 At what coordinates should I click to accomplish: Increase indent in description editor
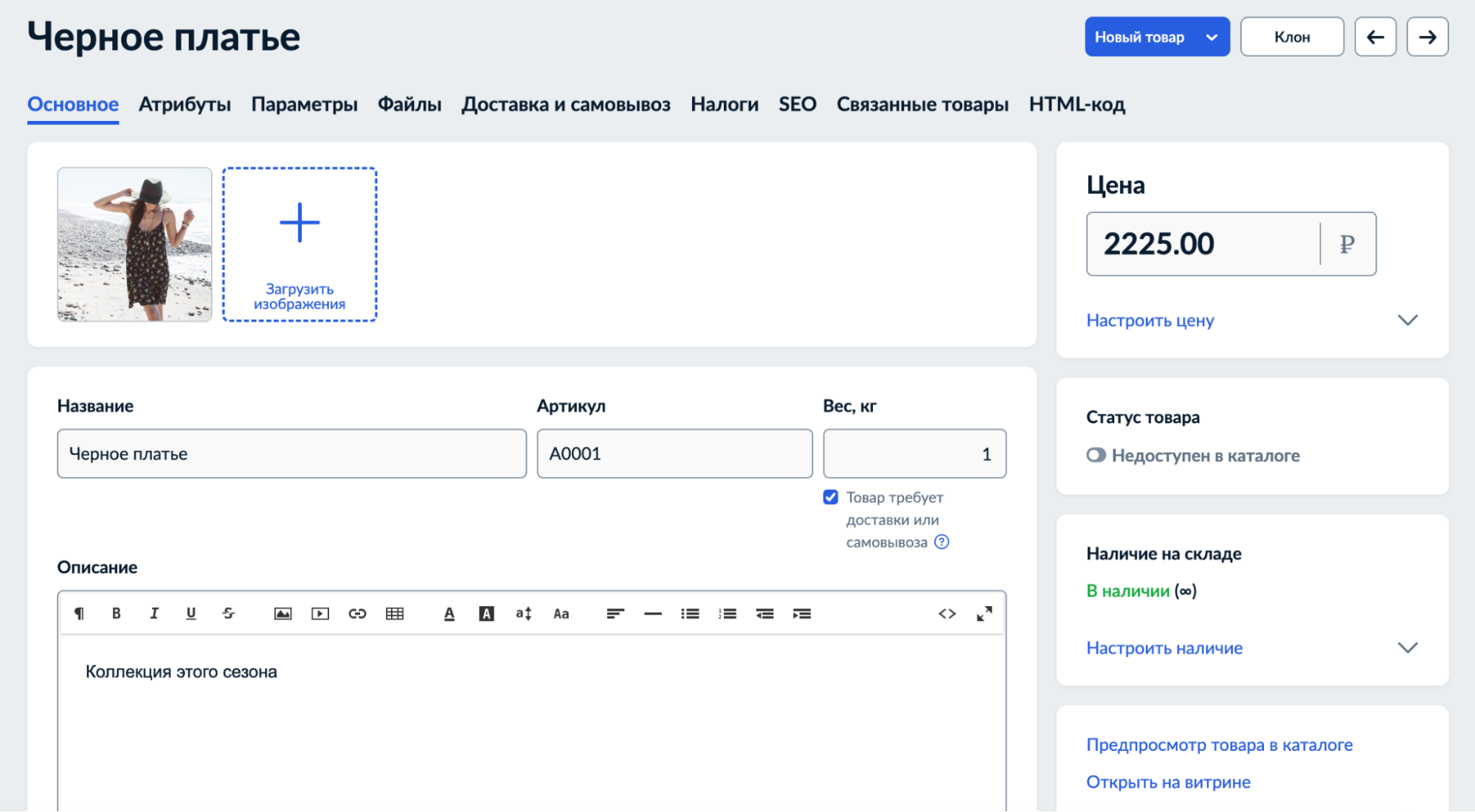coord(802,614)
